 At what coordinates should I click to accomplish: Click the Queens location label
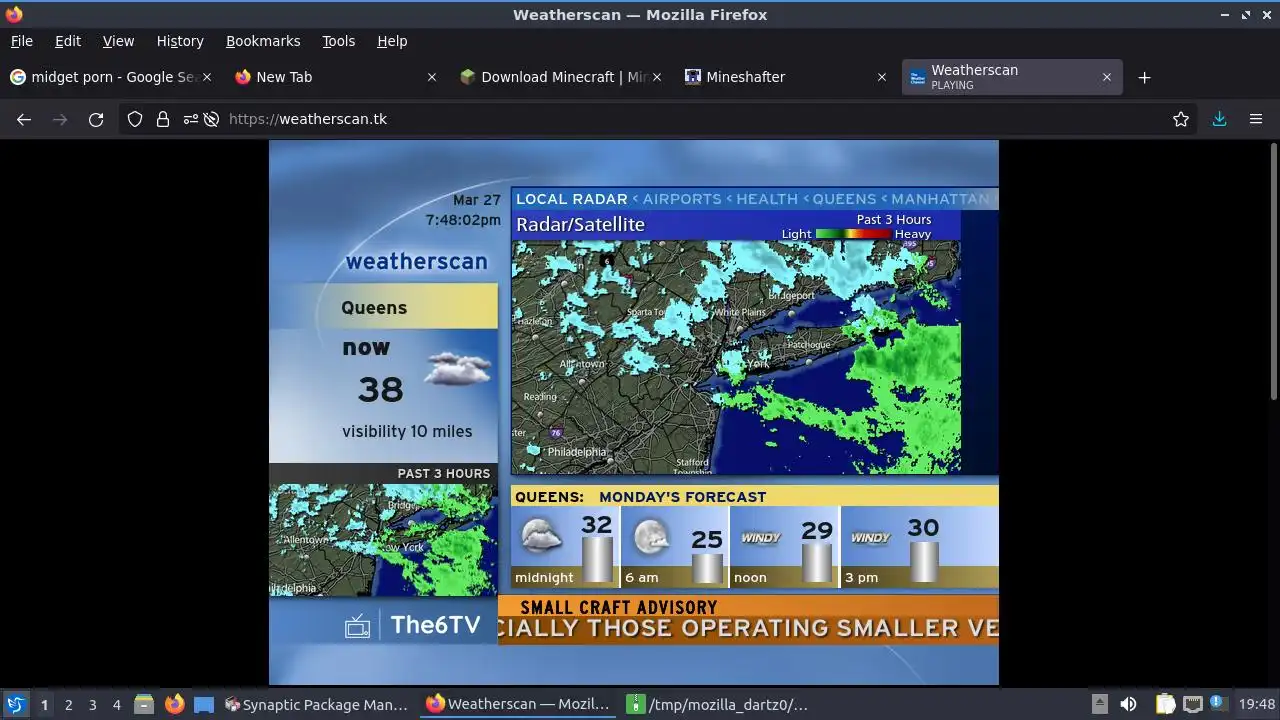click(374, 307)
